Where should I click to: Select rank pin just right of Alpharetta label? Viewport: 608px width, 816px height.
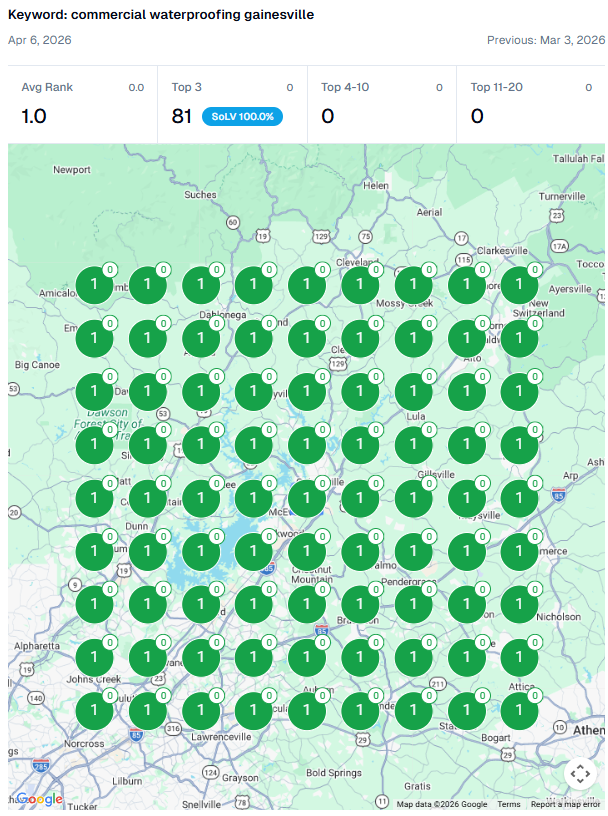coord(94,657)
